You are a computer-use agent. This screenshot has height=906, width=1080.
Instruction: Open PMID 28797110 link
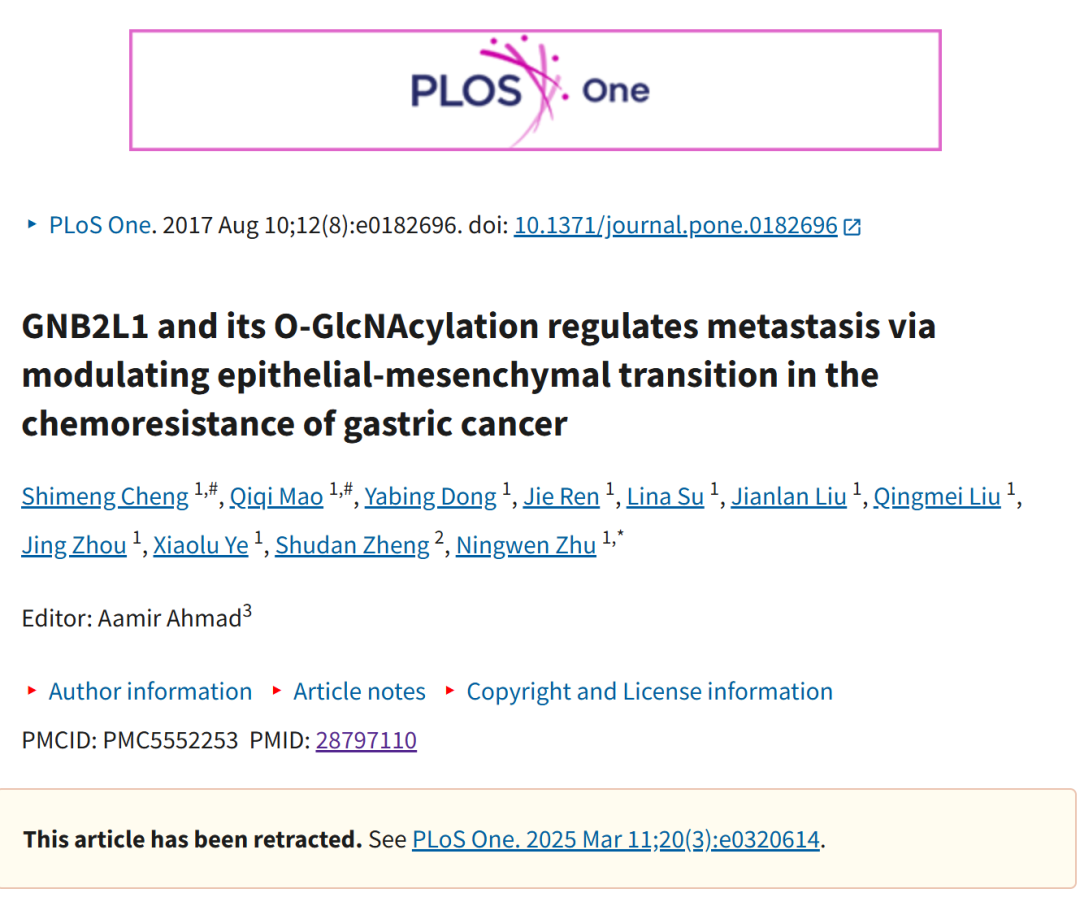click(x=366, y=740)
